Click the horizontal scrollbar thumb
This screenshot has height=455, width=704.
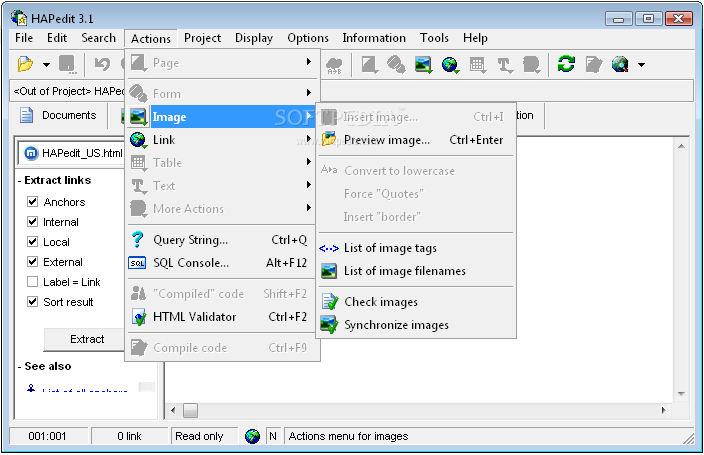click(190, 410)
